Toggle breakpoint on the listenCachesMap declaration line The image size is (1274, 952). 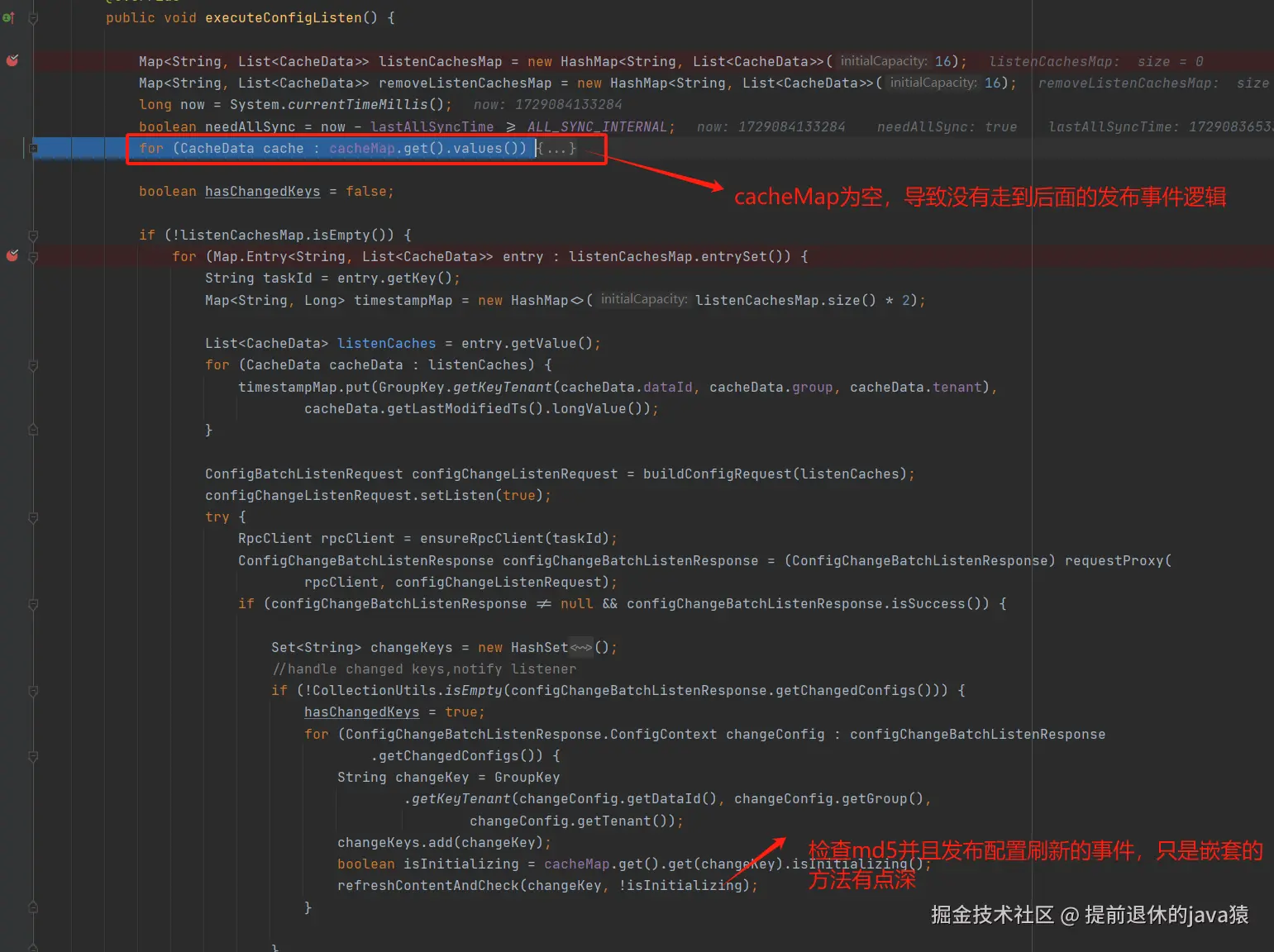coord(12,60)
